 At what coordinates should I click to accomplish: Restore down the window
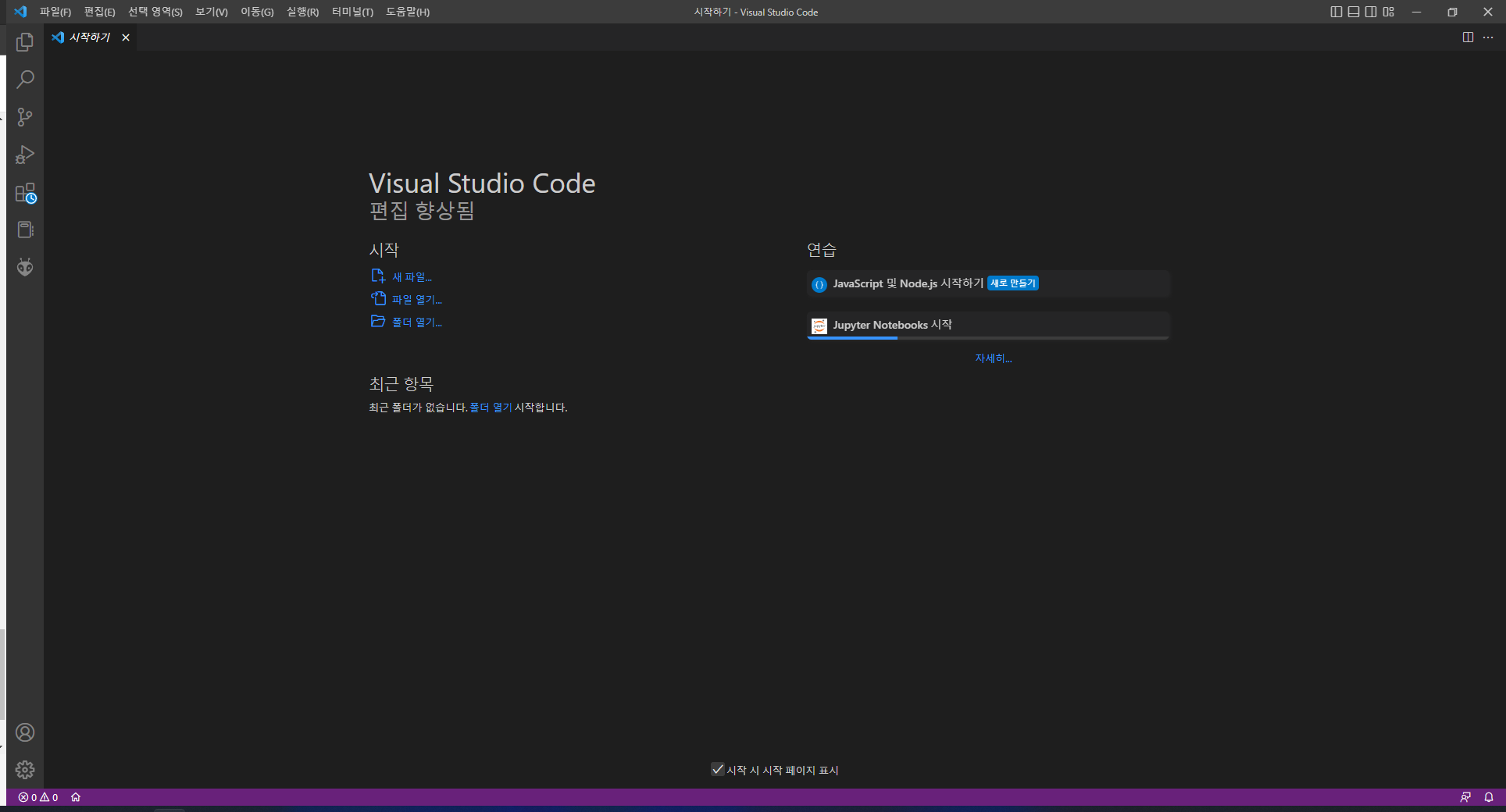(x=1452, y=12)
